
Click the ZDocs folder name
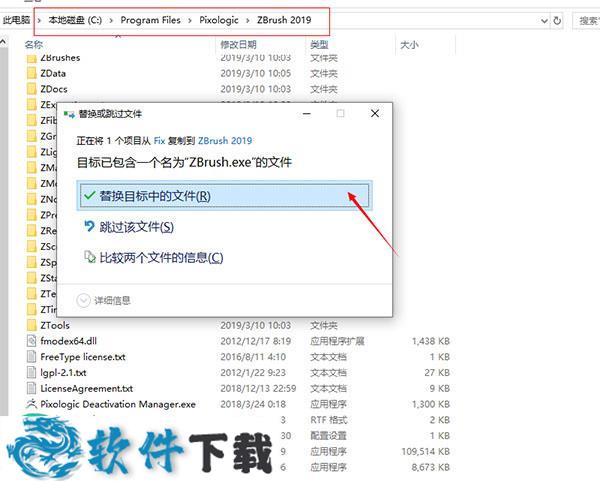pyautogui.click(x=54, y=89)
